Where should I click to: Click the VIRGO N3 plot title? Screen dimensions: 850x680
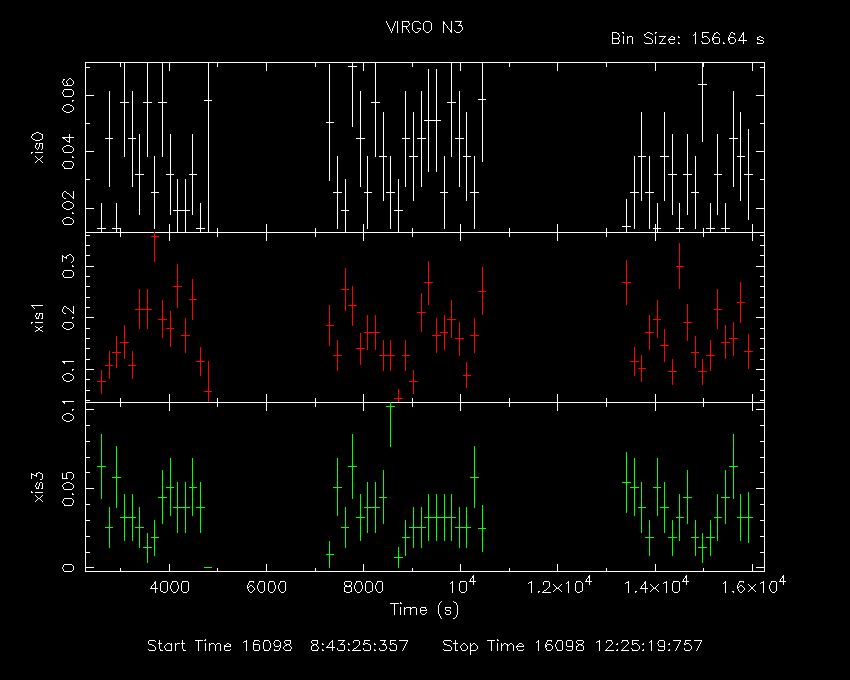point(424,27)
